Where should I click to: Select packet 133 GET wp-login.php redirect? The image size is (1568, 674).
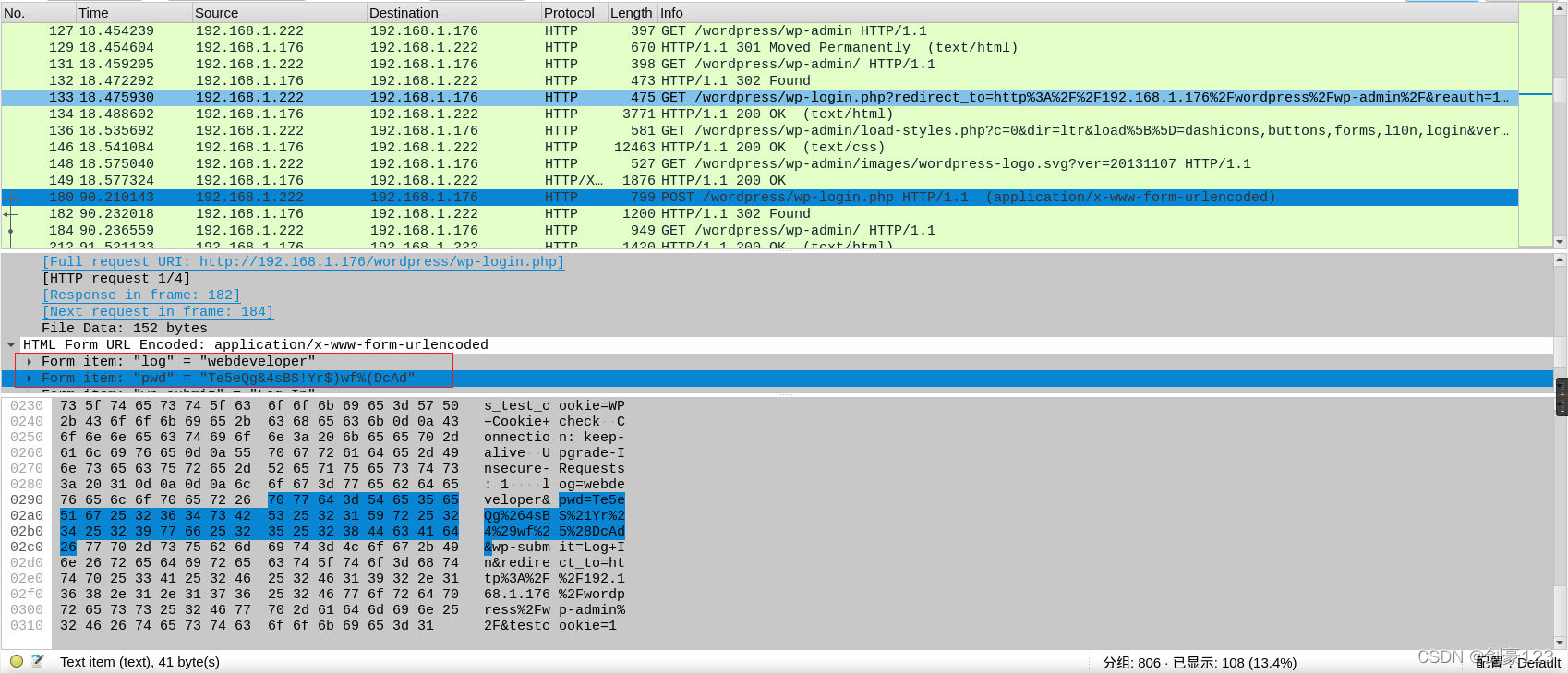pos(759,98)
